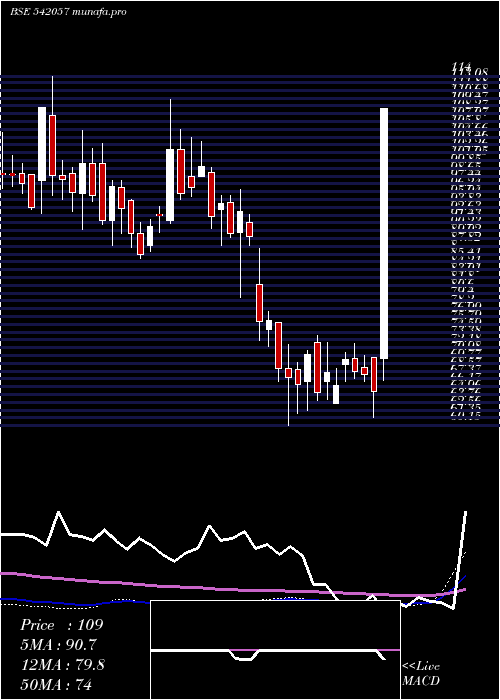Click inside the MACD inset panel
Screen dimensions: 500x700
click(275, 650)
